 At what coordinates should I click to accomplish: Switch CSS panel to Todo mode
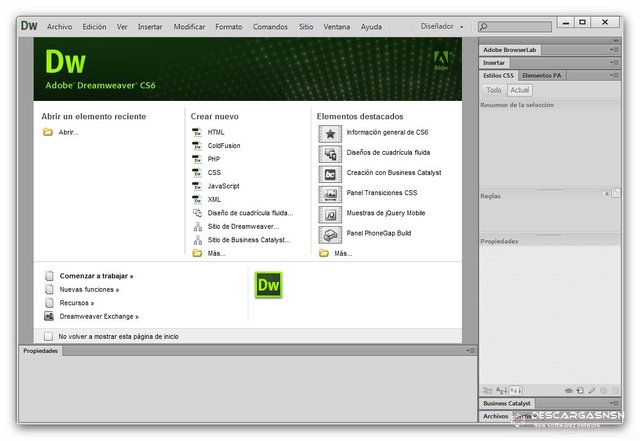click(494, 90)
